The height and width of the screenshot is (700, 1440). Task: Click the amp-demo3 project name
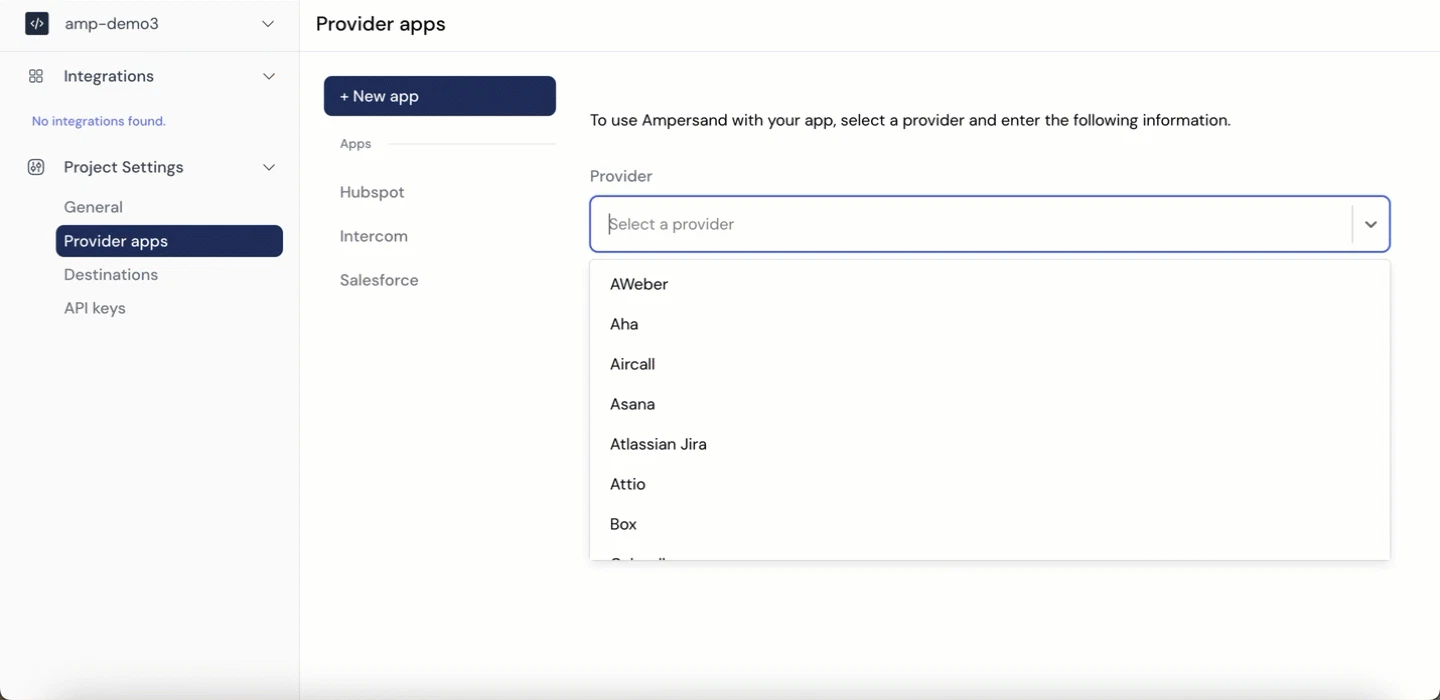(x=112, y=24)
